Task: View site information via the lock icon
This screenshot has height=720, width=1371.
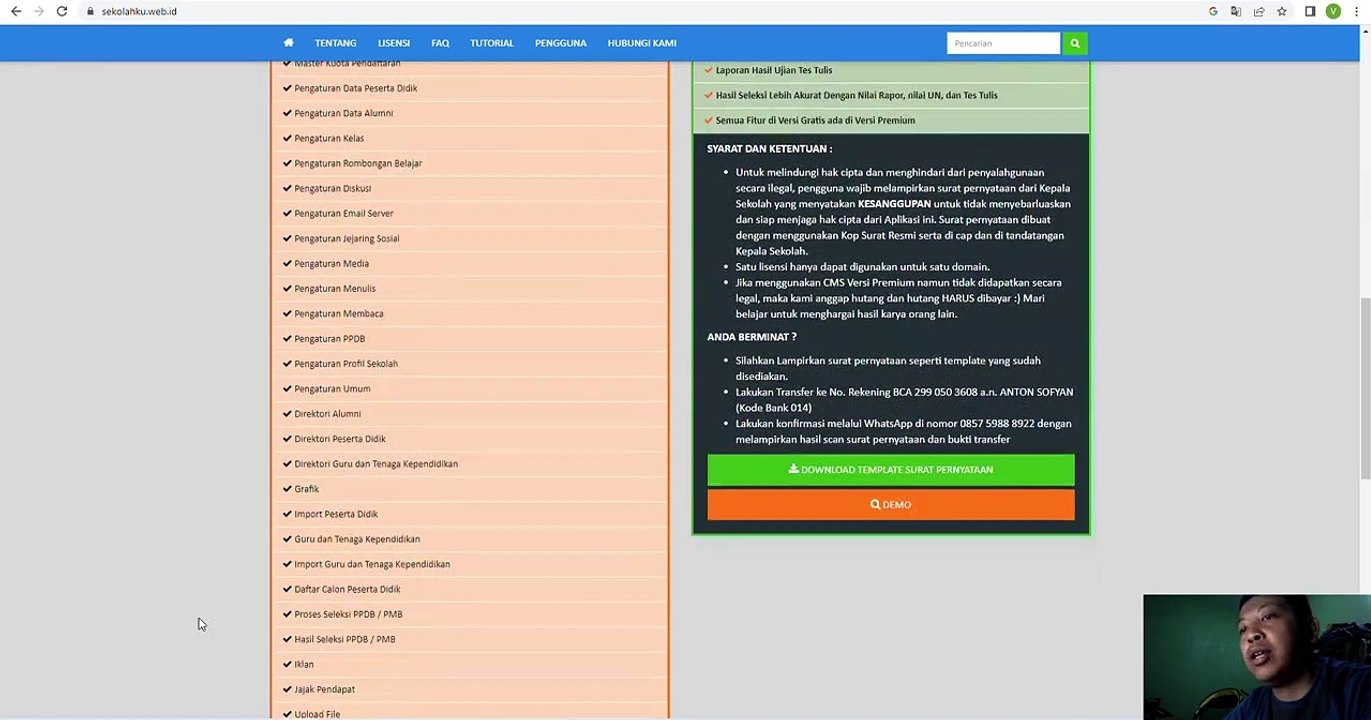Action: click(x=90, y=11)
